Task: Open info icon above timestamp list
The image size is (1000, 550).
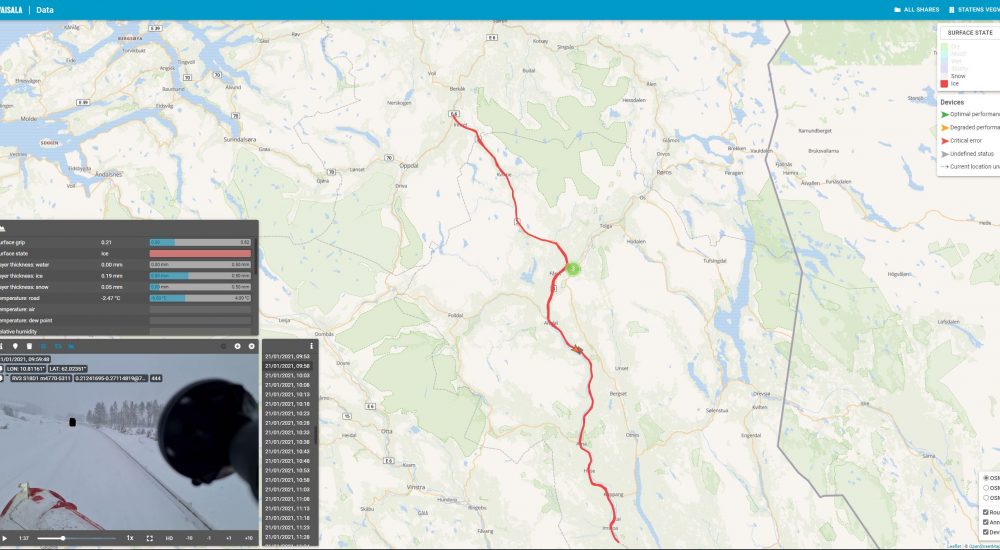Action: point(311,346)
